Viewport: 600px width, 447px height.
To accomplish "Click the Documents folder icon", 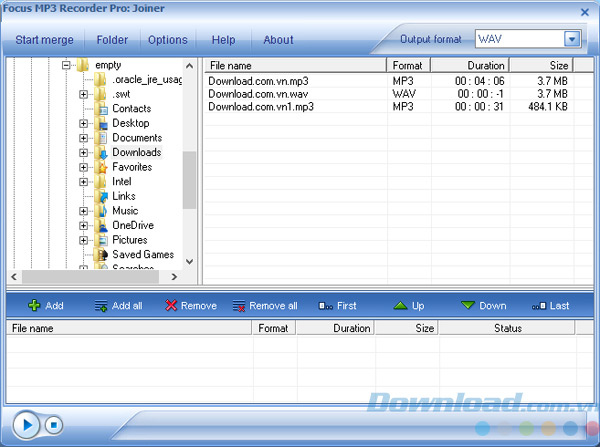I will click(x=101, y=138).
